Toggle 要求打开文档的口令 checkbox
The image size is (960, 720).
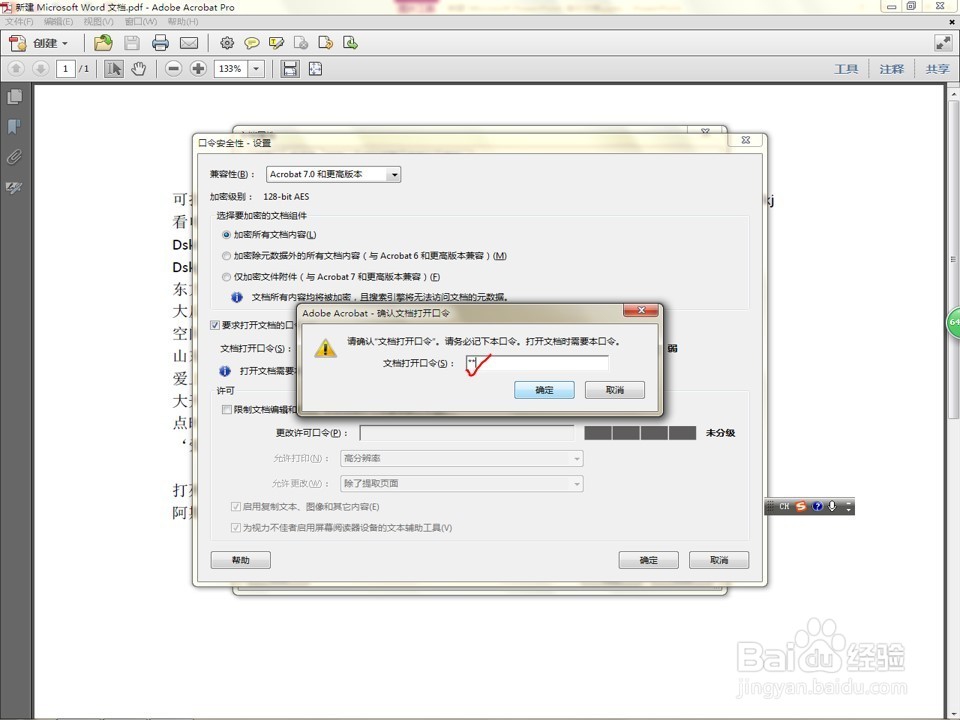(215, 324)
